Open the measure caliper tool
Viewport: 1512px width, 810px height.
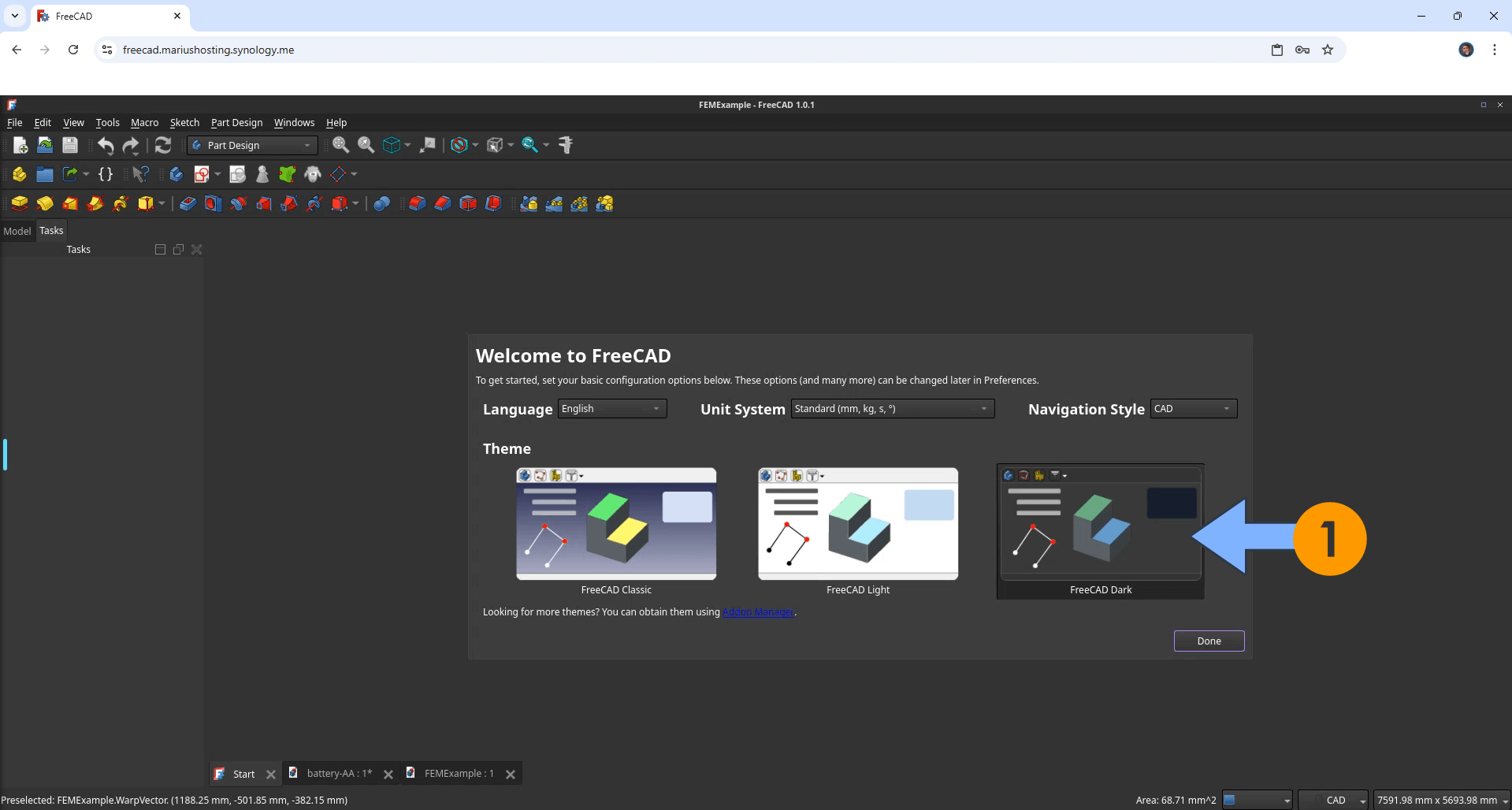click(566, 145)
